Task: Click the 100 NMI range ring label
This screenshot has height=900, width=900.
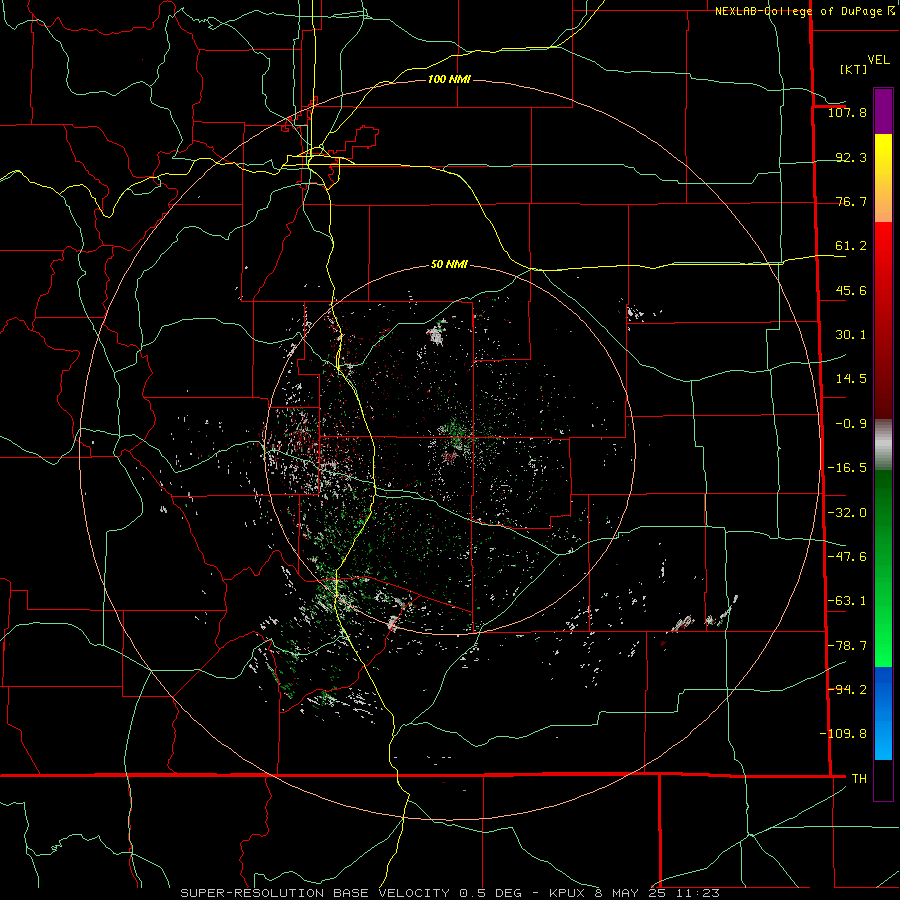Action: point(449,79)
